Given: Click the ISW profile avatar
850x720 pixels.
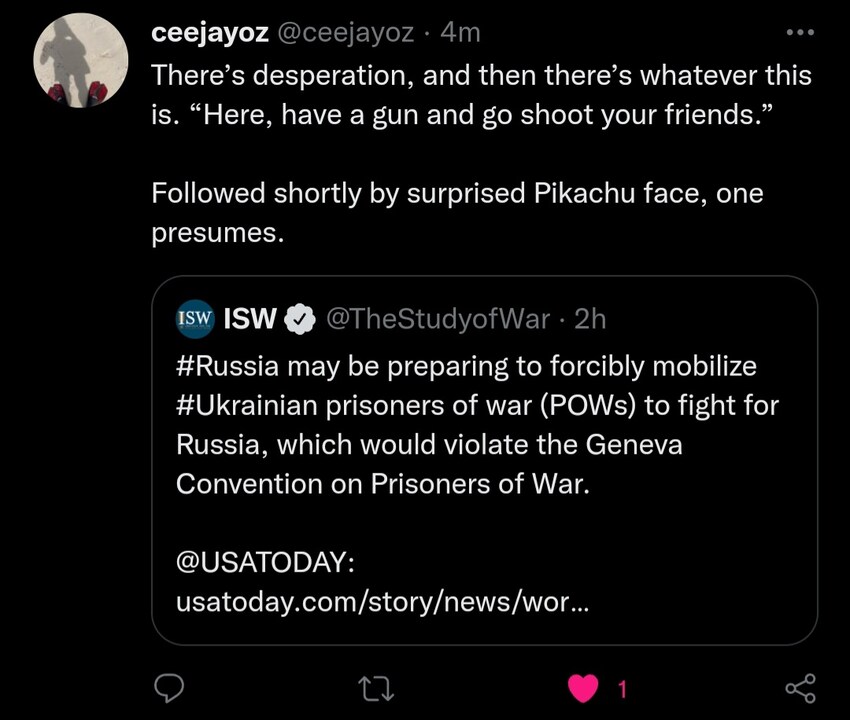Looking at the screenshot, I should tap(195, 319).
